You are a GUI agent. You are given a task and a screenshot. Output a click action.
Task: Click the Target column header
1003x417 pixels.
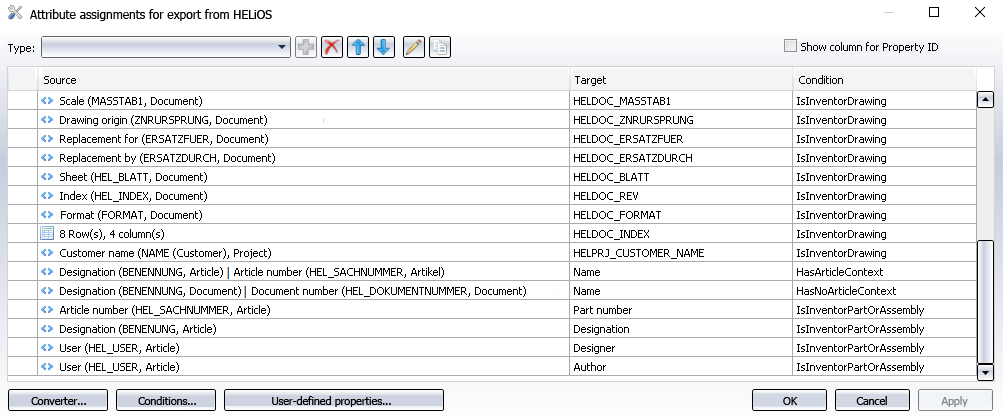(x=681, y=80)
